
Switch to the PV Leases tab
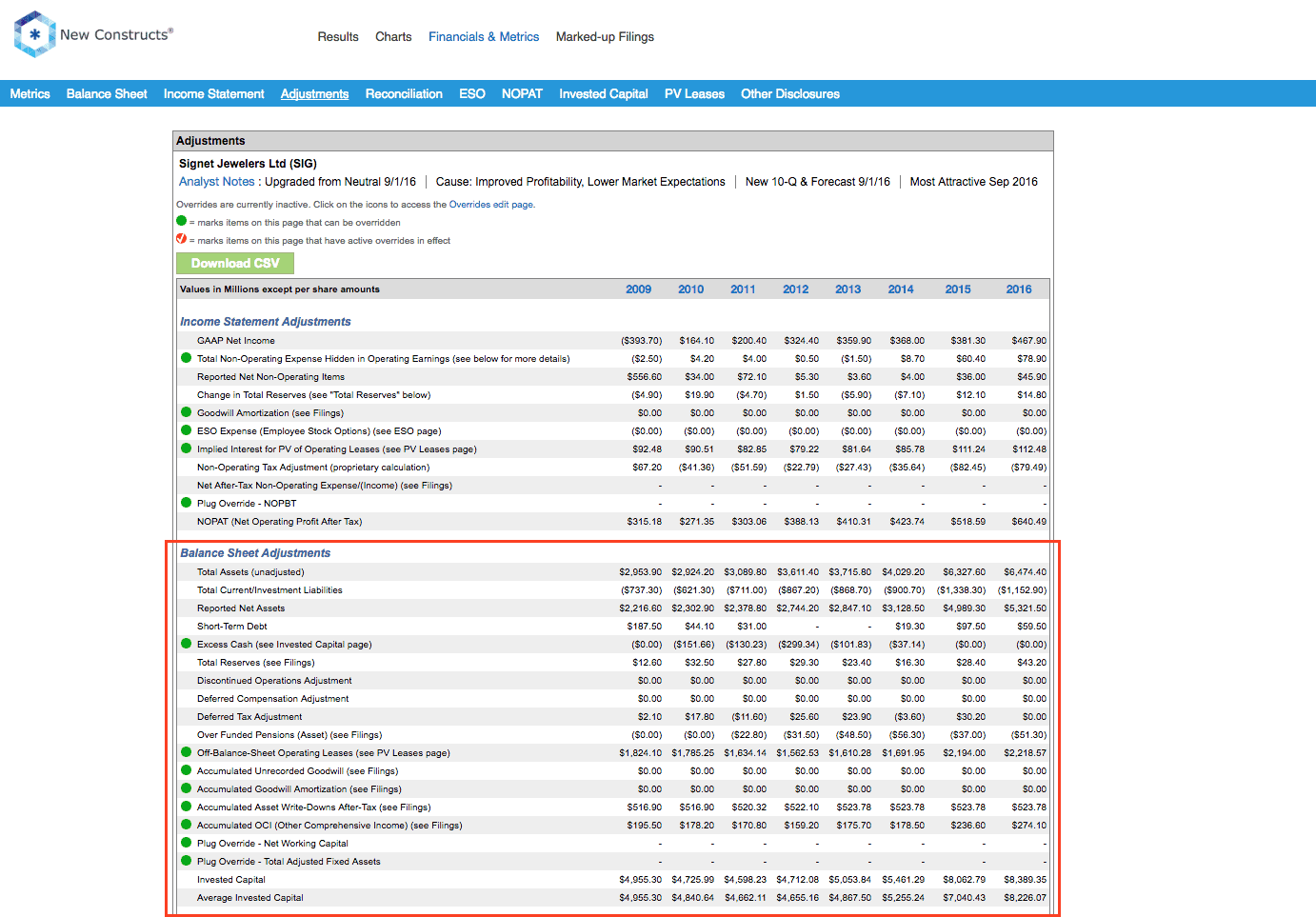coord(694,93)
